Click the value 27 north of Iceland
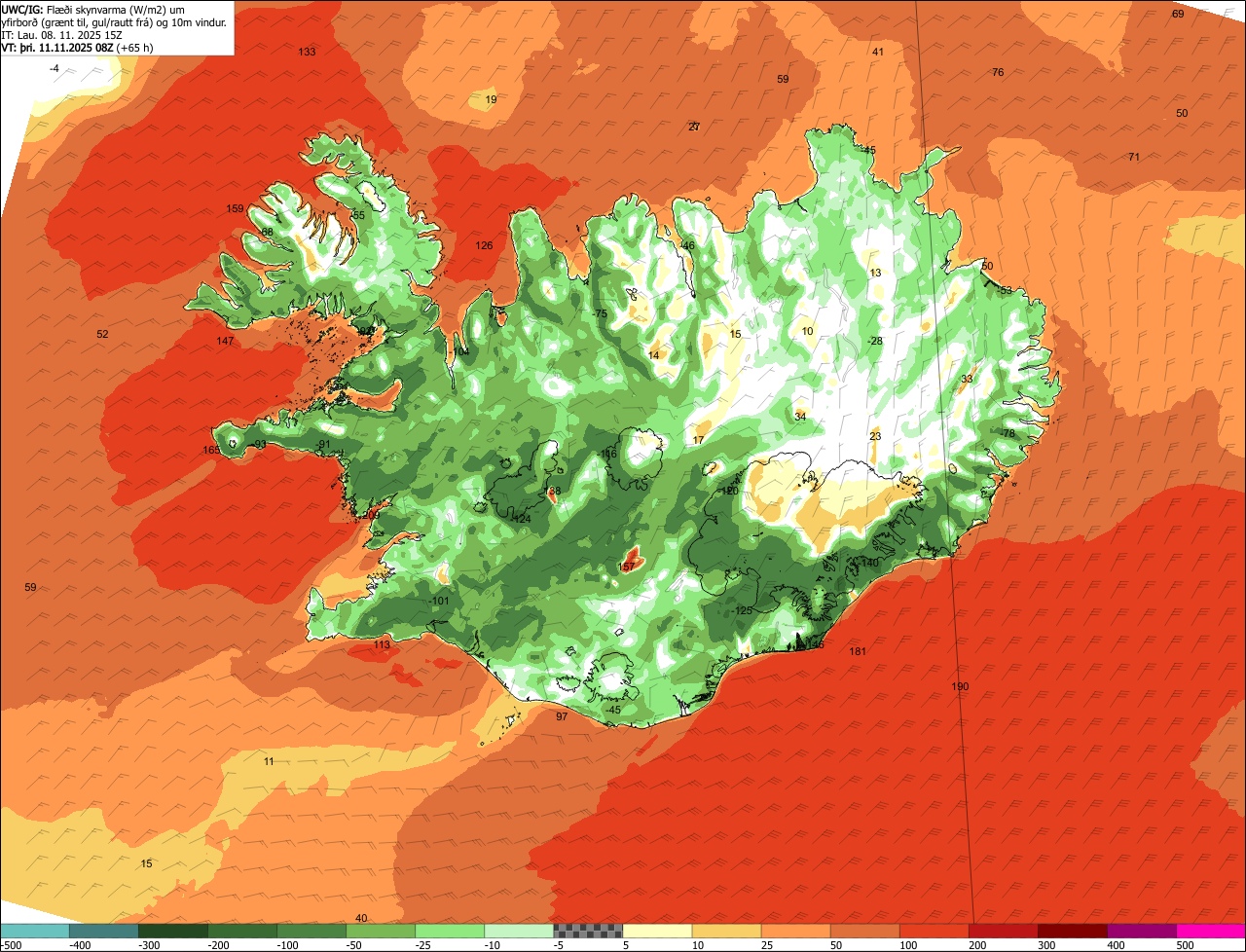Screen dimensions: 1246x952 [x=694, y=127]
